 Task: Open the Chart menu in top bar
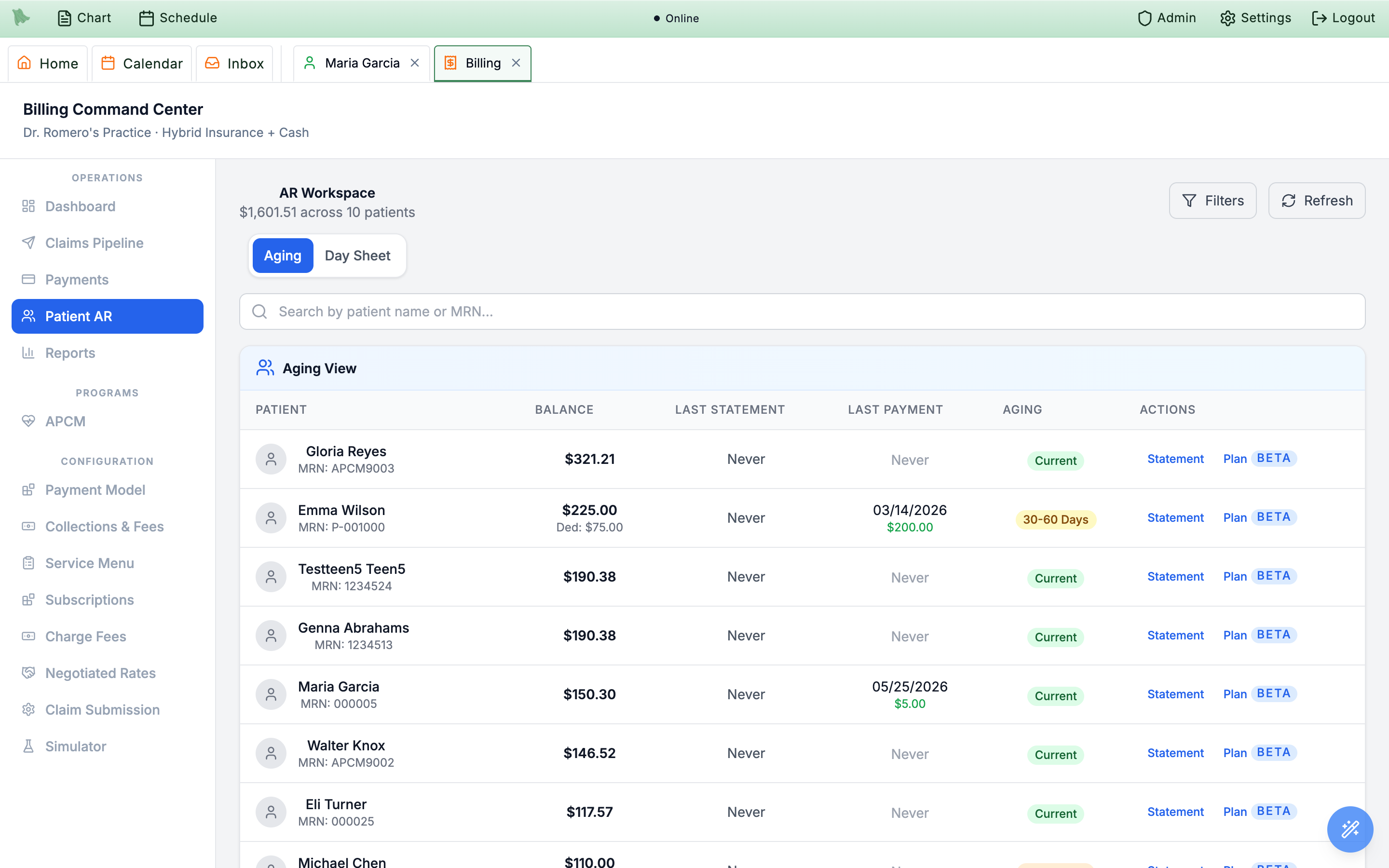(84, 18)
